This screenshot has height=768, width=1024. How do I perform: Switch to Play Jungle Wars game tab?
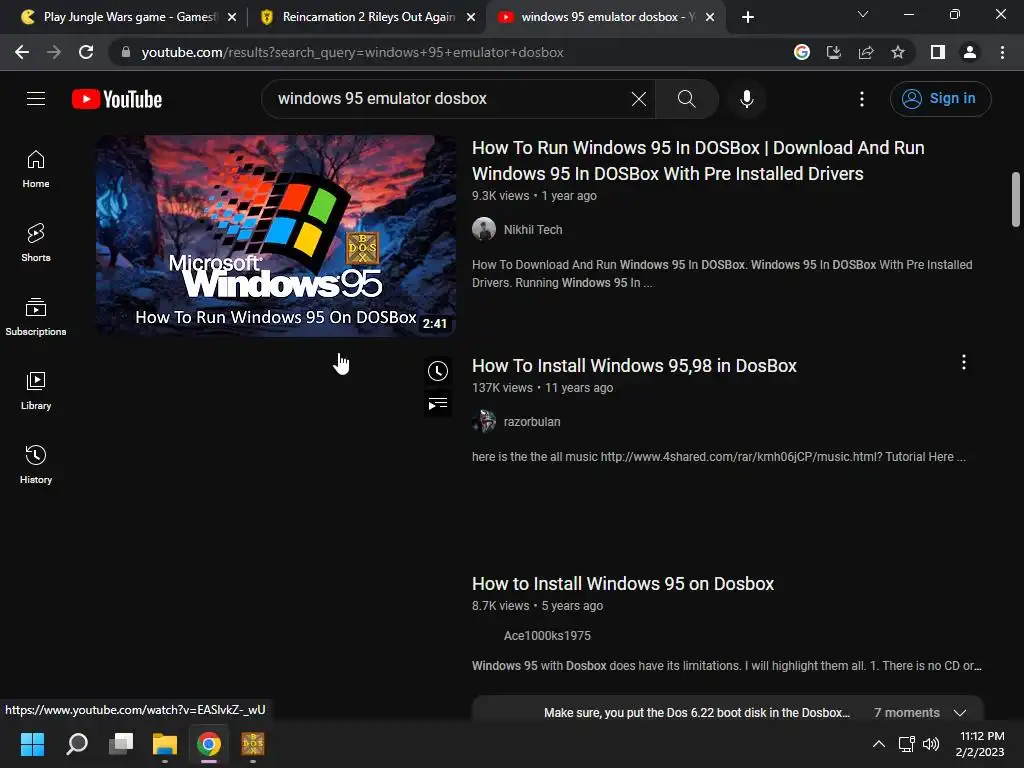click(127, 17)
